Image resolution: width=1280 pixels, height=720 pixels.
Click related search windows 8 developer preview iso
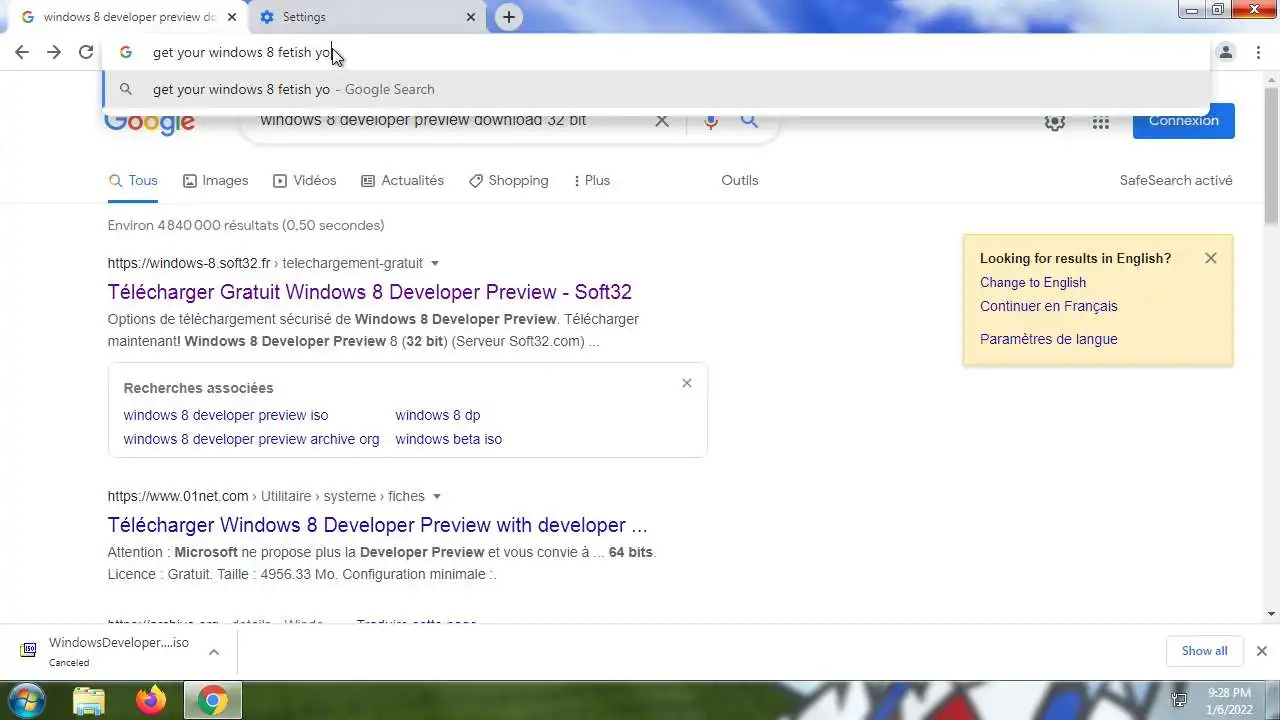coord(225,415)
